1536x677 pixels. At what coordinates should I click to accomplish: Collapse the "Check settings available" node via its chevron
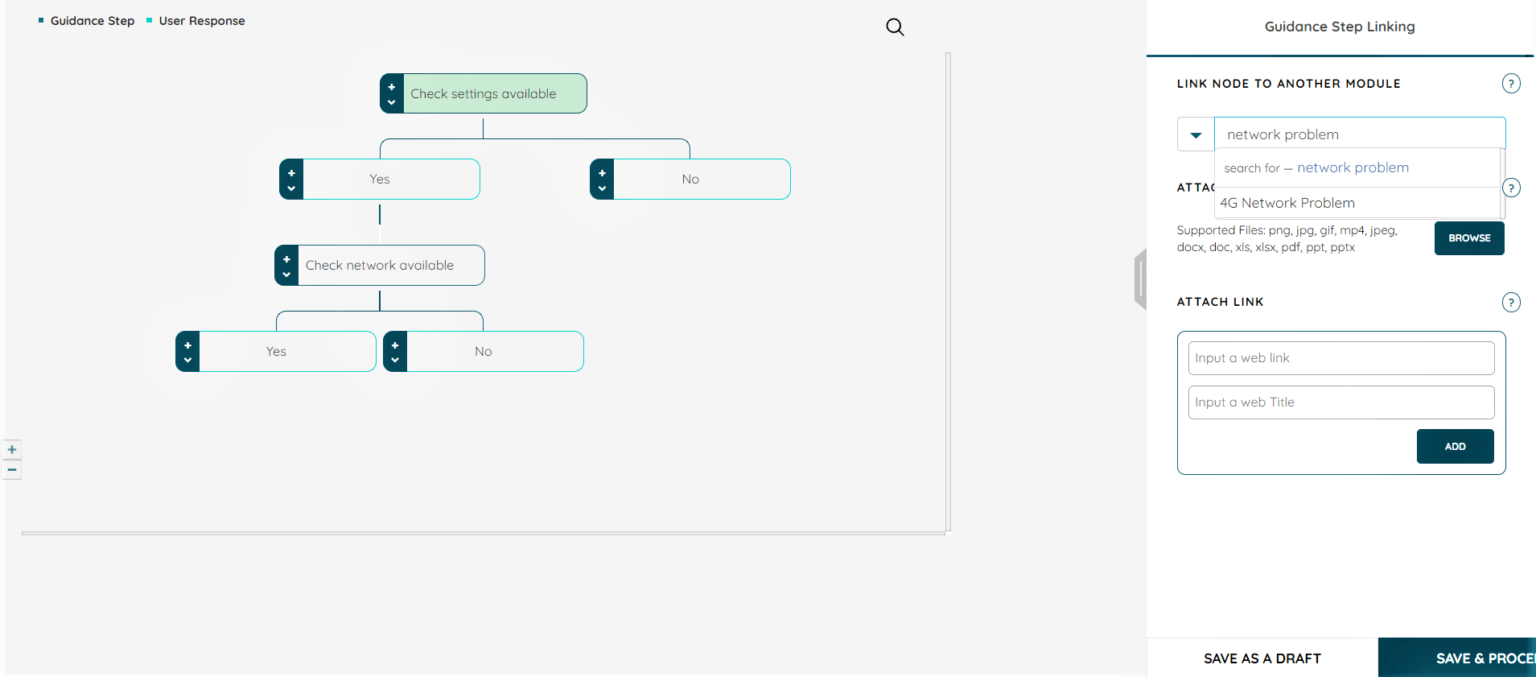[x=391, y=99]
